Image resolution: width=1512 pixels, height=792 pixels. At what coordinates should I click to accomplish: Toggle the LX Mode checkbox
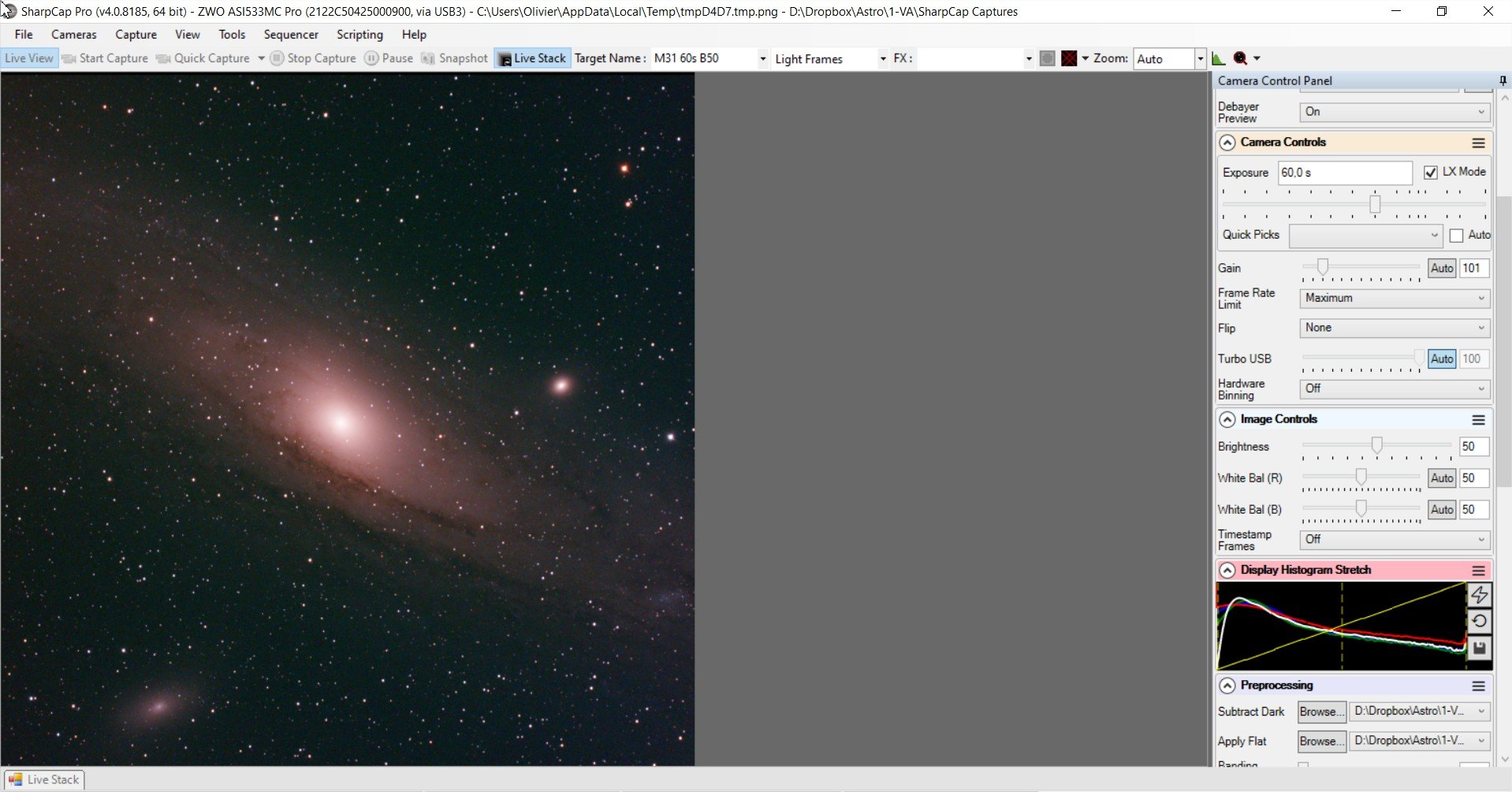[x=1431, y=173]
